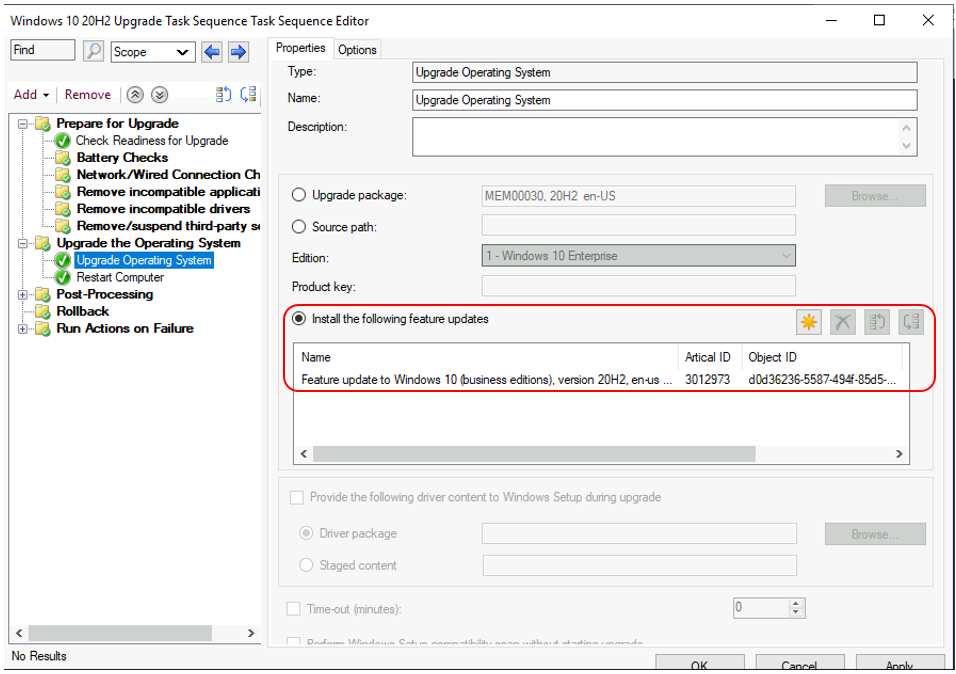Open the Add menu
This screenshot has width=956, height=674.
click(x=31, y=95)
